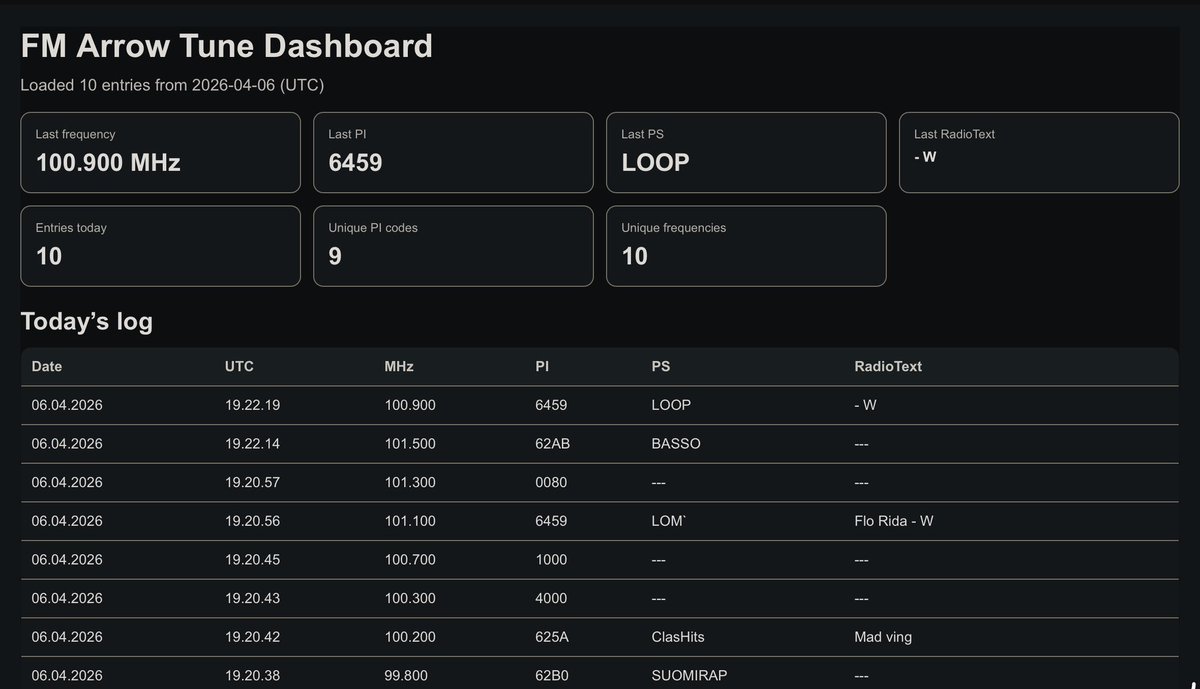Click the Date column header

47,366
